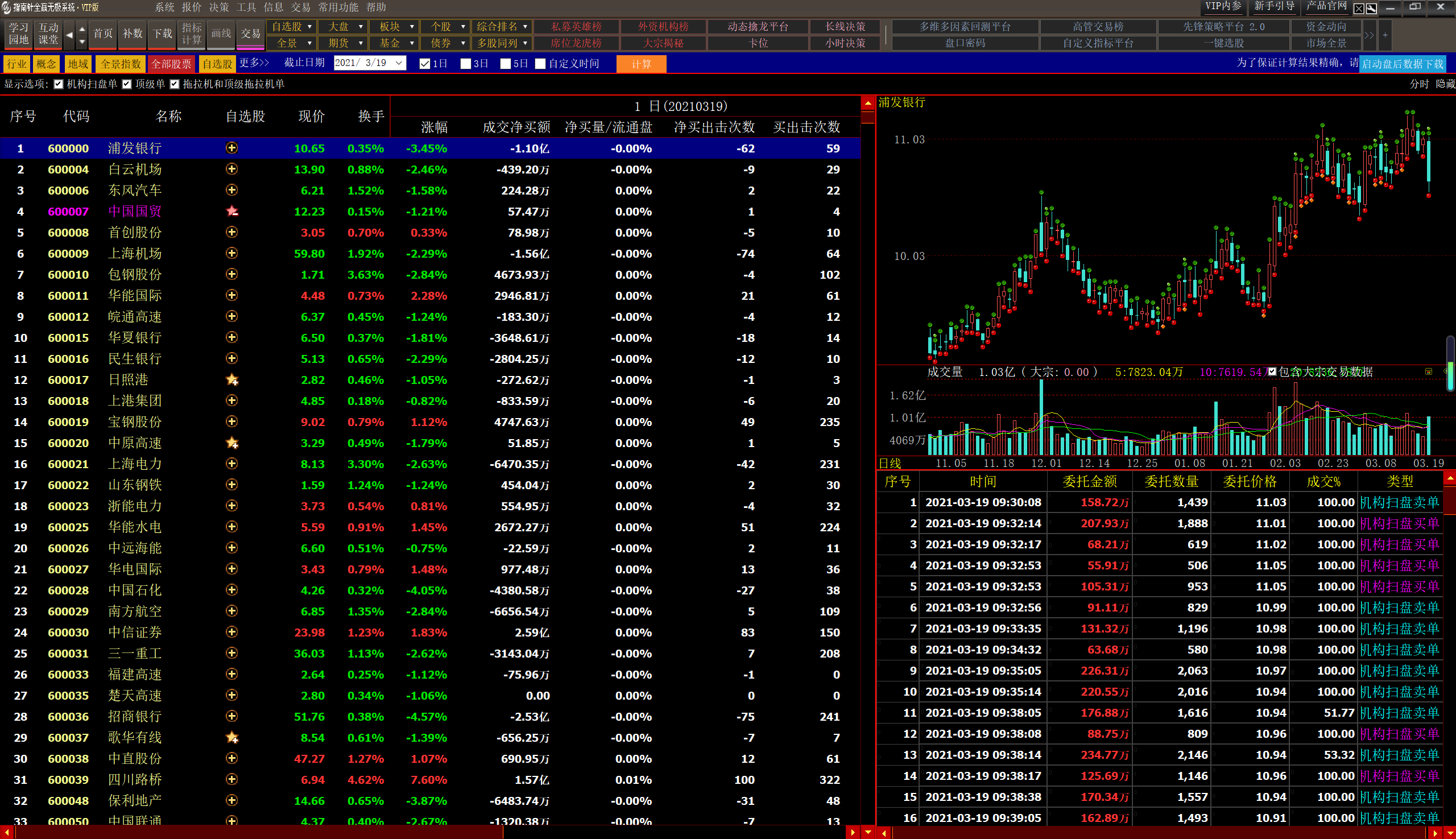Screen dimensions: 1456x839
Task: Expand the 自选股 dropdown menu
Action: click(x=309, y=27)
